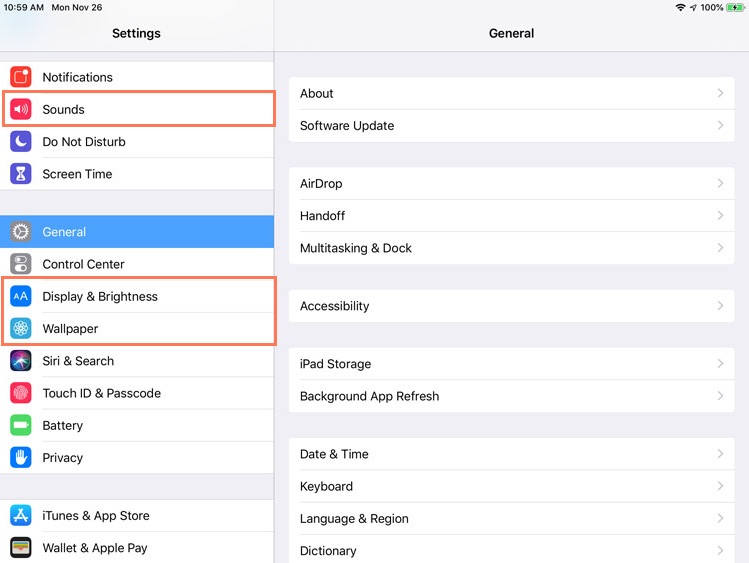Tap the Touch ID fingerprint icon
749x563 pixels.
[x=21, y=393]
